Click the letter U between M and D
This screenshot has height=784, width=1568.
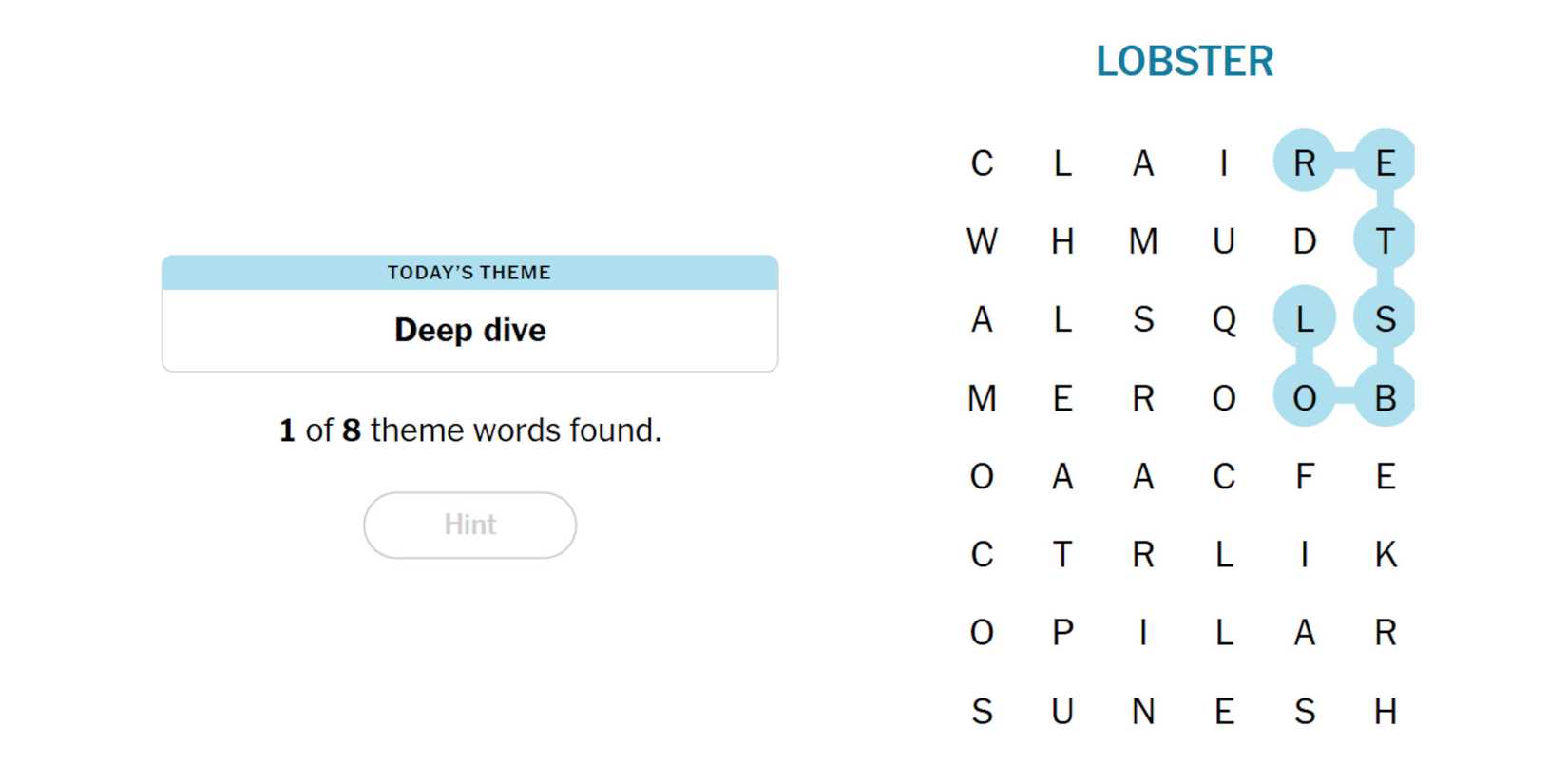point(1224,241)
